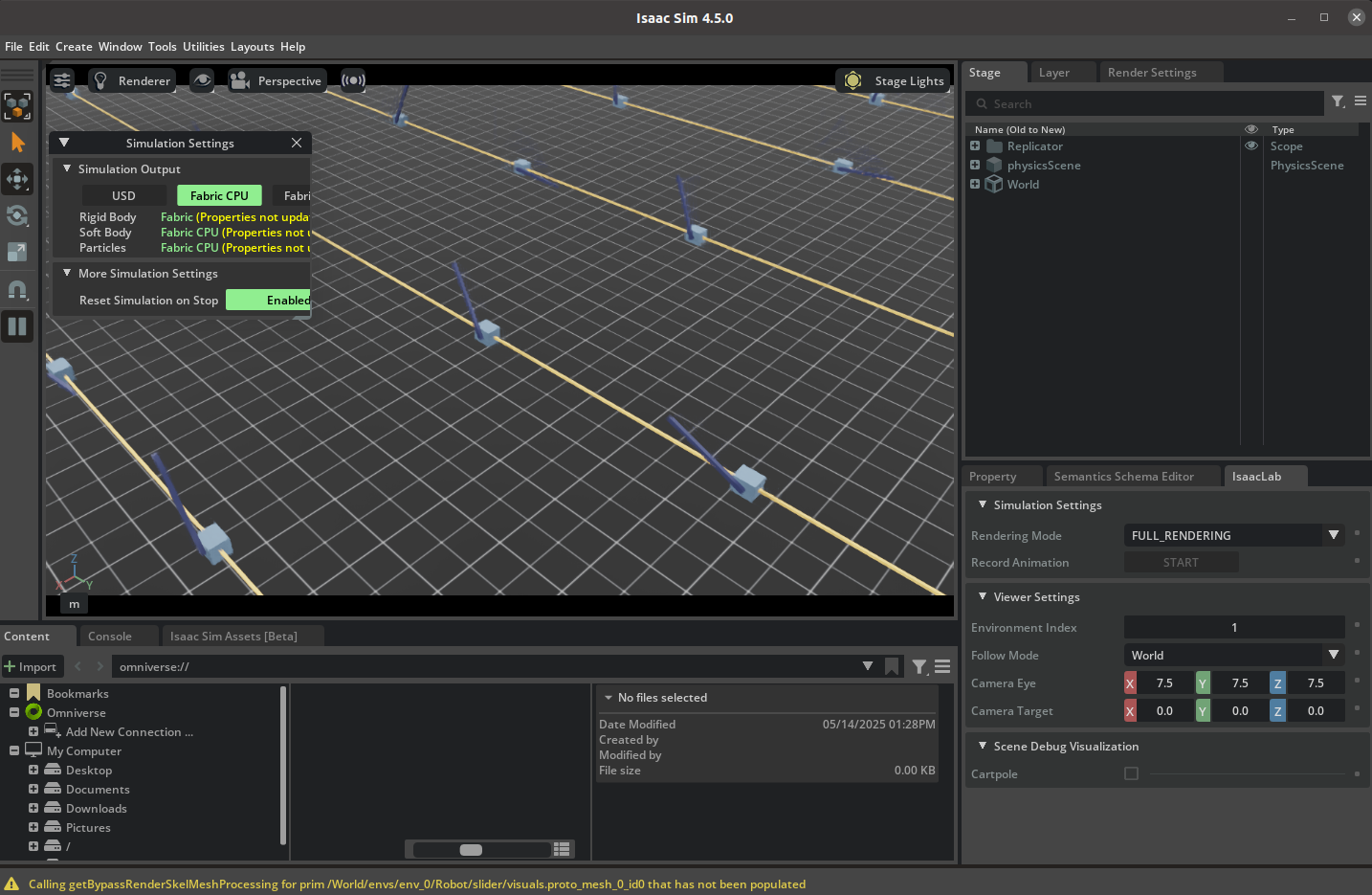Open the Content browser filter funnel
The width and height of the screenshot is (1372, 895).
click(919, 666)
